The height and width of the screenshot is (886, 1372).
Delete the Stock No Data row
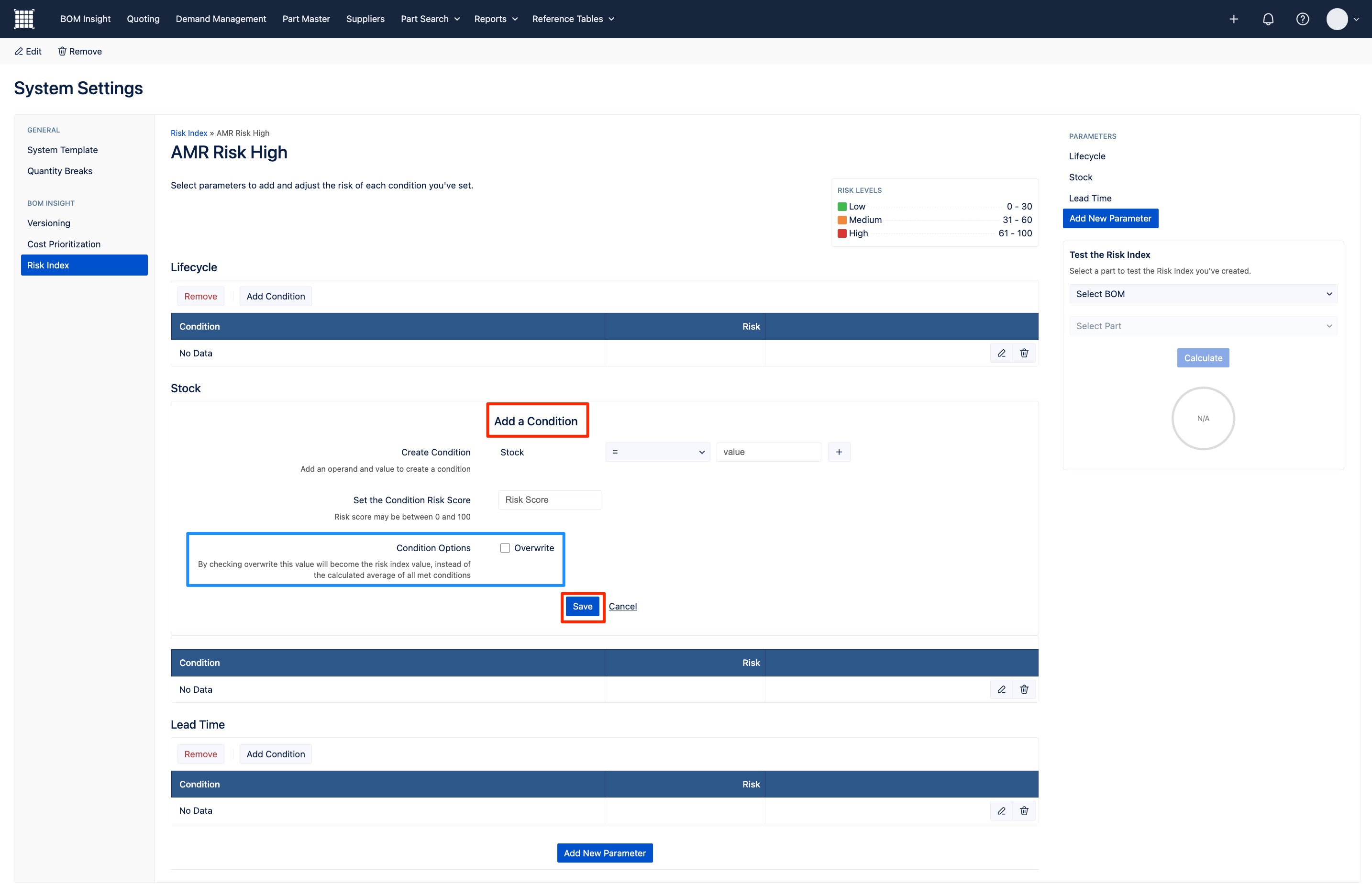tap(1024, 689)
